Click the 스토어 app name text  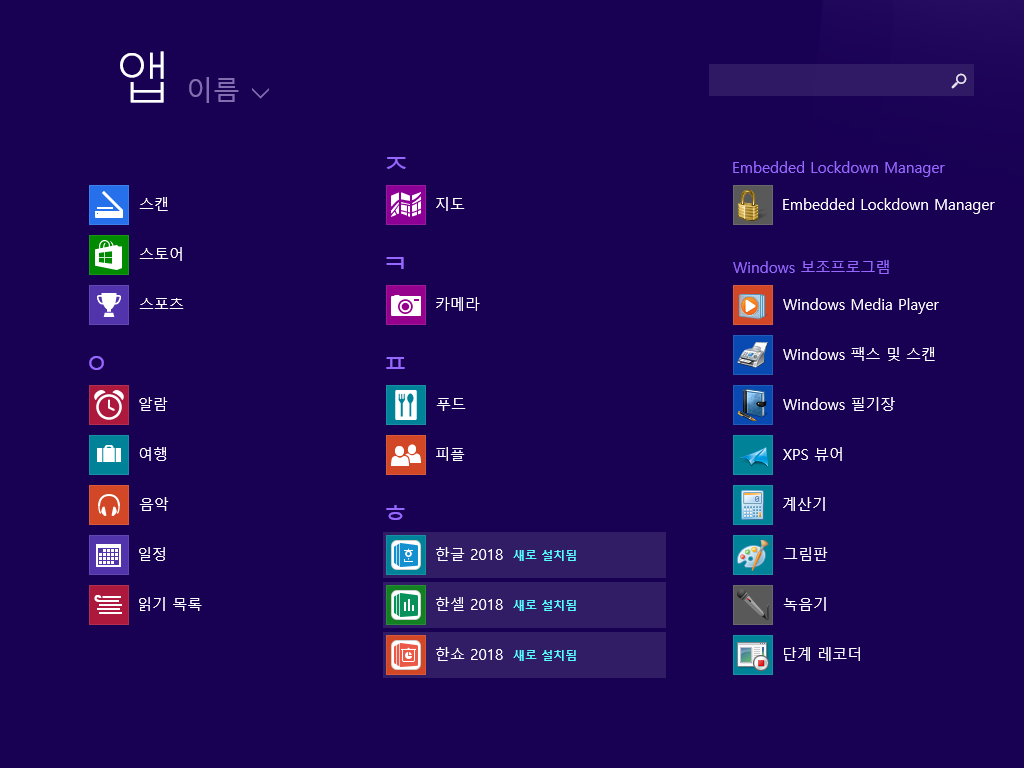point(161,253)
